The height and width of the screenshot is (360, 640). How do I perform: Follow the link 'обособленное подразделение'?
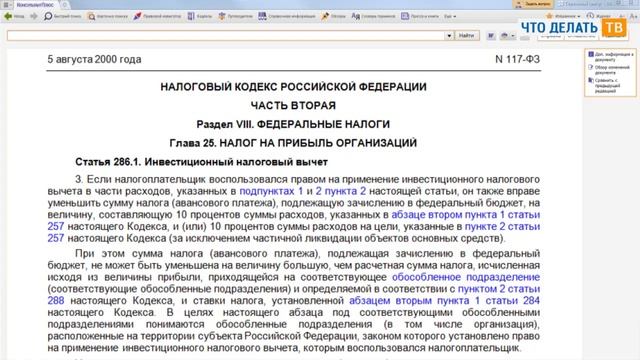click(466, 277)
